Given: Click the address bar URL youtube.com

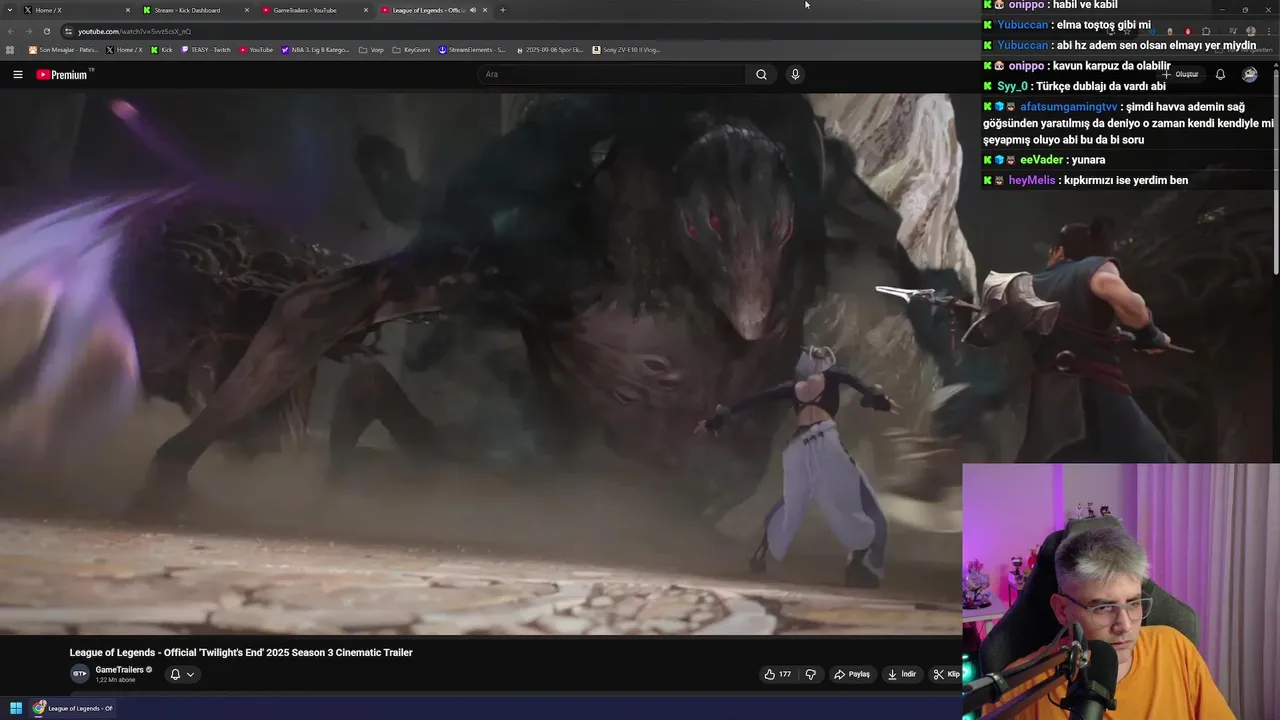Looking at the screenshot, I should [134, 31].
